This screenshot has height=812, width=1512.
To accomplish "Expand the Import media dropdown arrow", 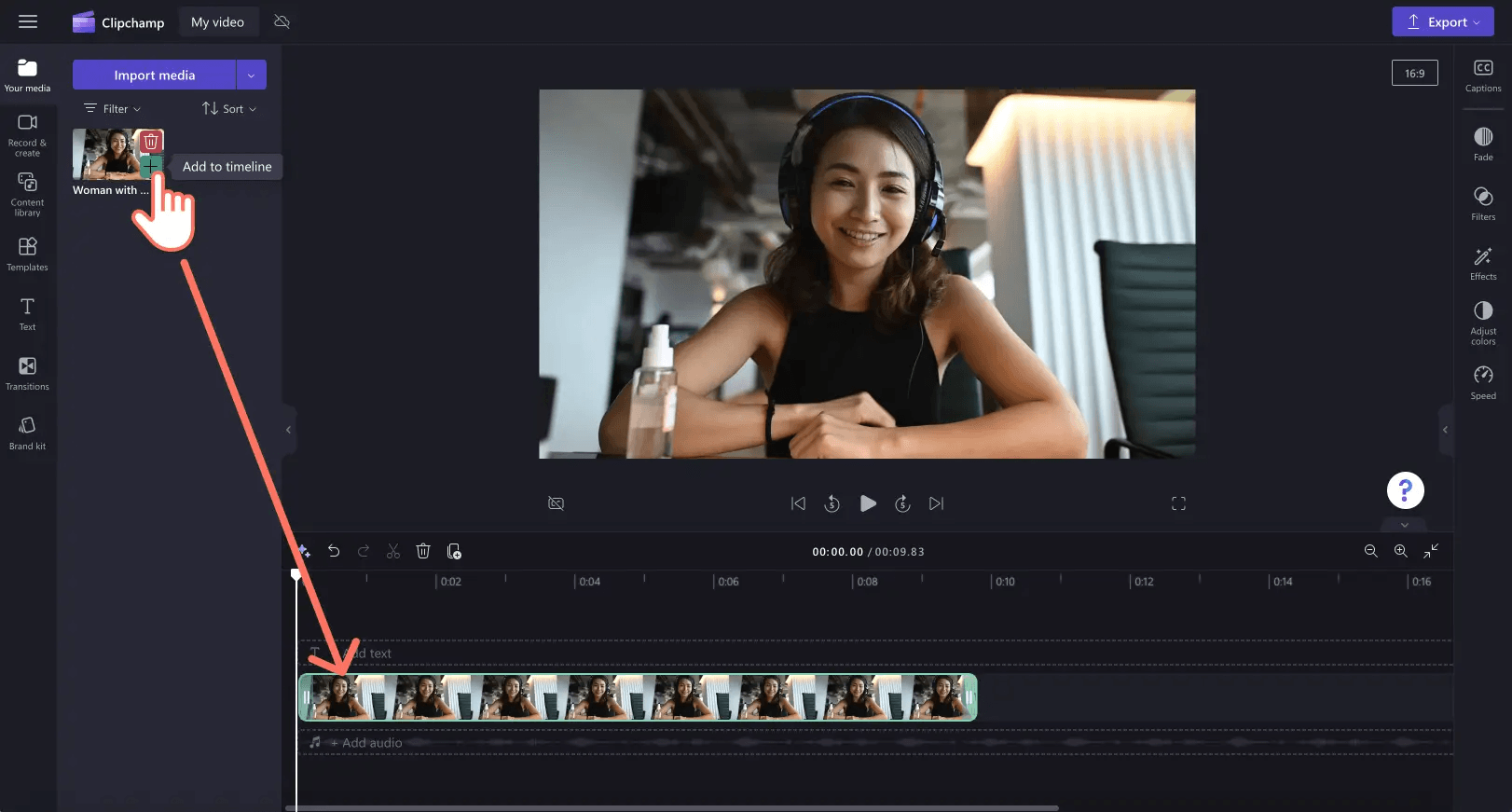I will click(251, 76).
